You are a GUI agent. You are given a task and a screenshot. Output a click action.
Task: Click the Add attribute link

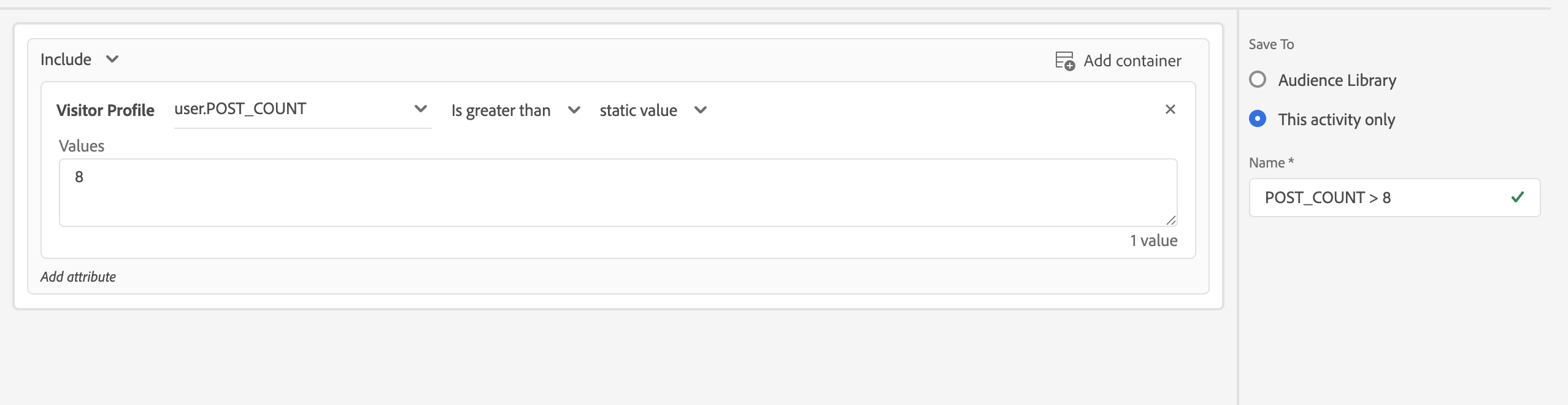tap(78, 277)
